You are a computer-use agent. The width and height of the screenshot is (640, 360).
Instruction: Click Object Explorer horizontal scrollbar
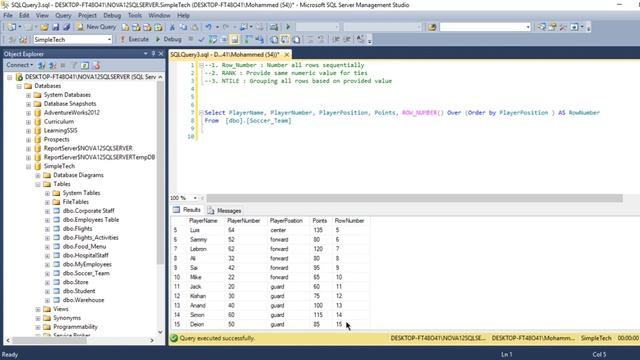tap(49, 340)
